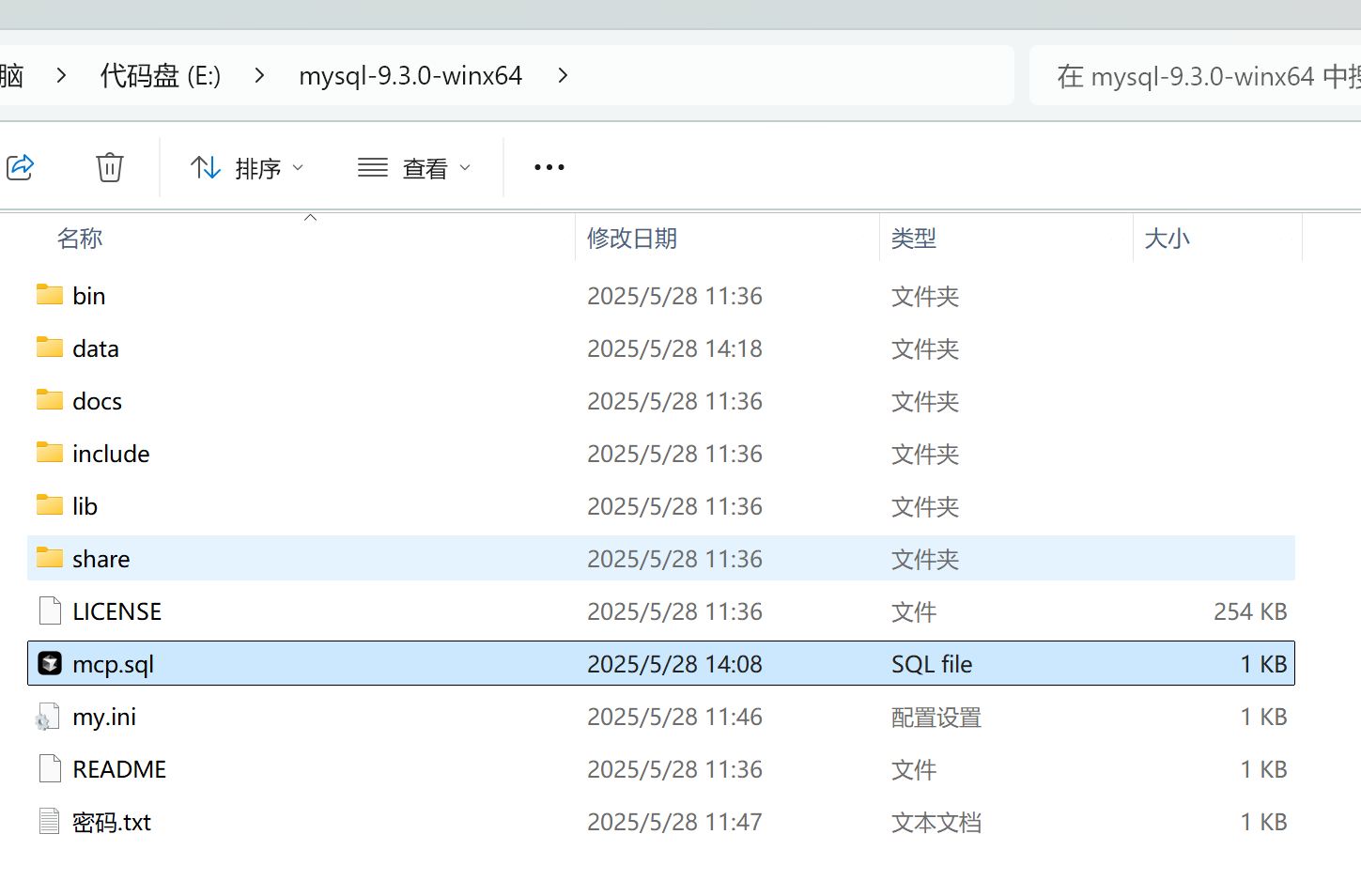Click the data folder icon
This screenshot has height=896, width=1361.
click(50, 348)
